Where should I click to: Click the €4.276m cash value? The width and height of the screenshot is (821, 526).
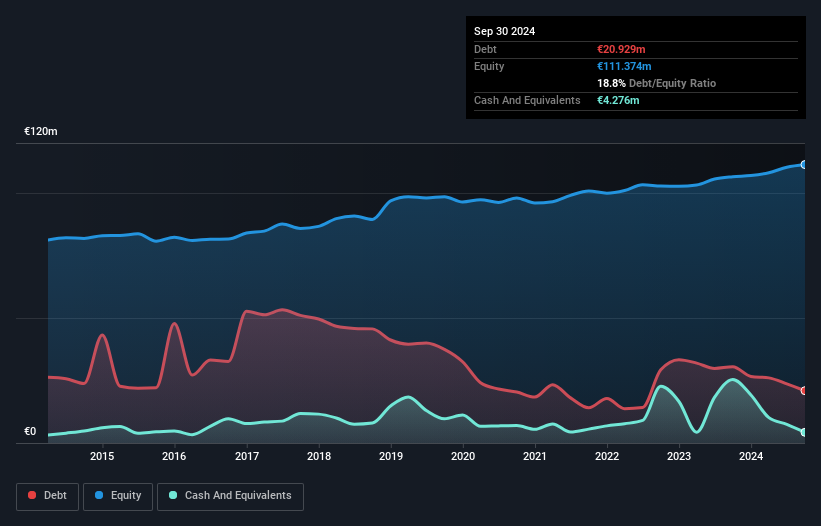[x=618, y=100]
